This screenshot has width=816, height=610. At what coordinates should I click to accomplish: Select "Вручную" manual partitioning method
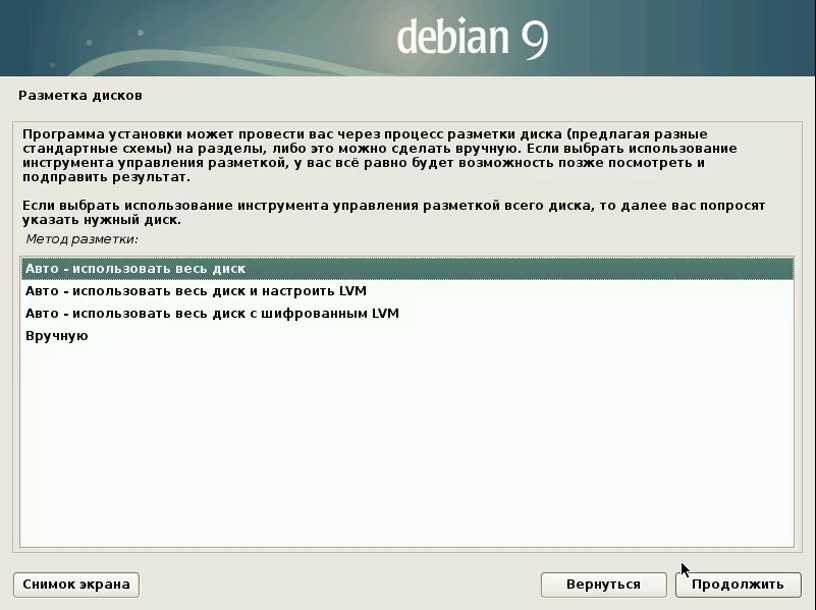pos(57,336)
